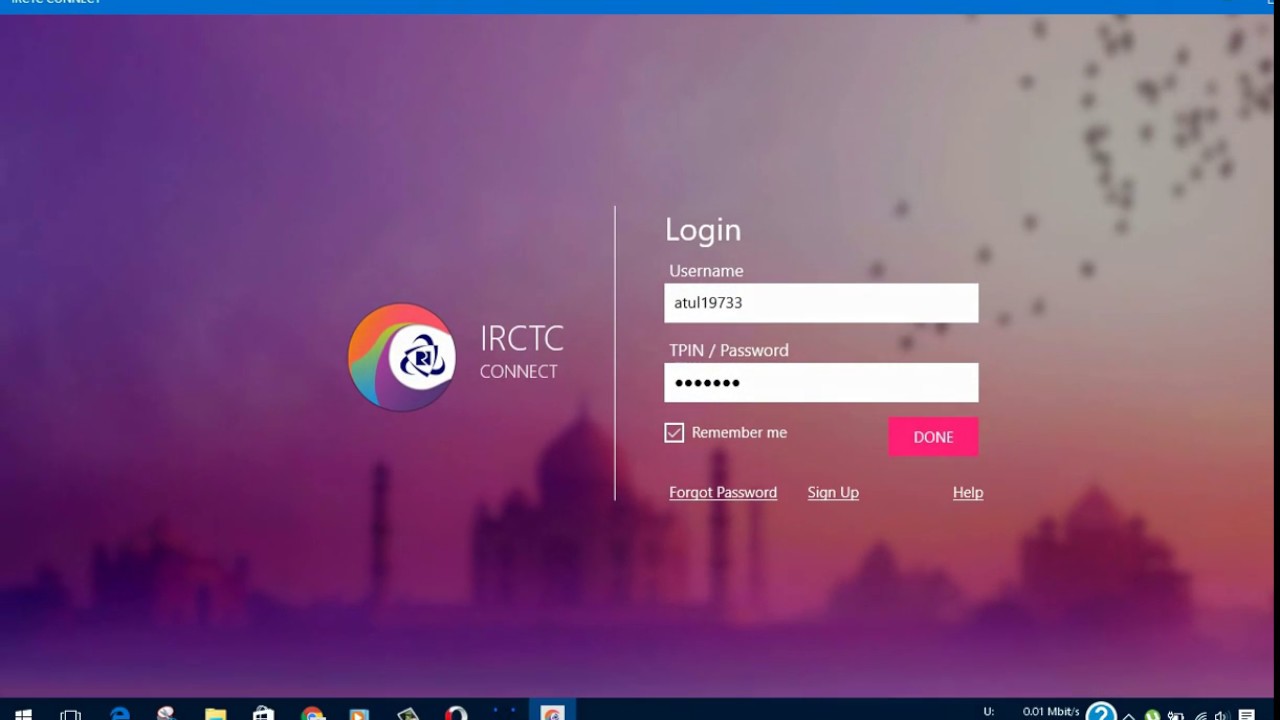Click the TPIN / Password field
Screen dimensions: 1280x720
click(821, 383)
